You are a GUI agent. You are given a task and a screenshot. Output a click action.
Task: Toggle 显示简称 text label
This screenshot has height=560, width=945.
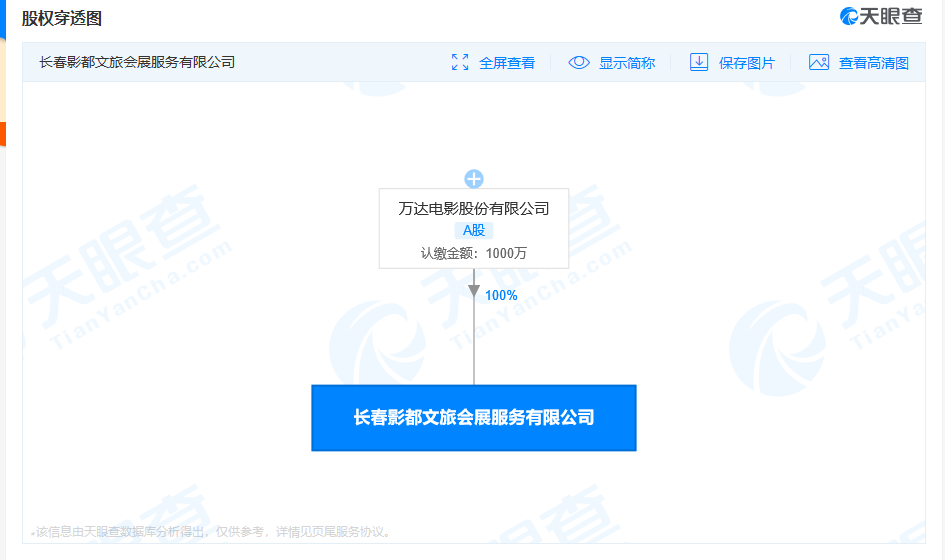[x=627, y=63]
